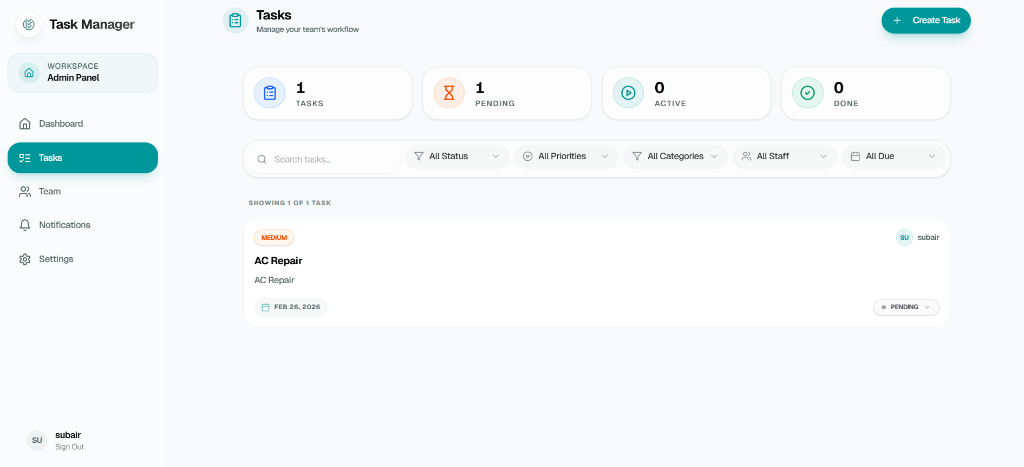Click the Task Manager logo icon
The image size is (1024, 467).
[29, 24]
